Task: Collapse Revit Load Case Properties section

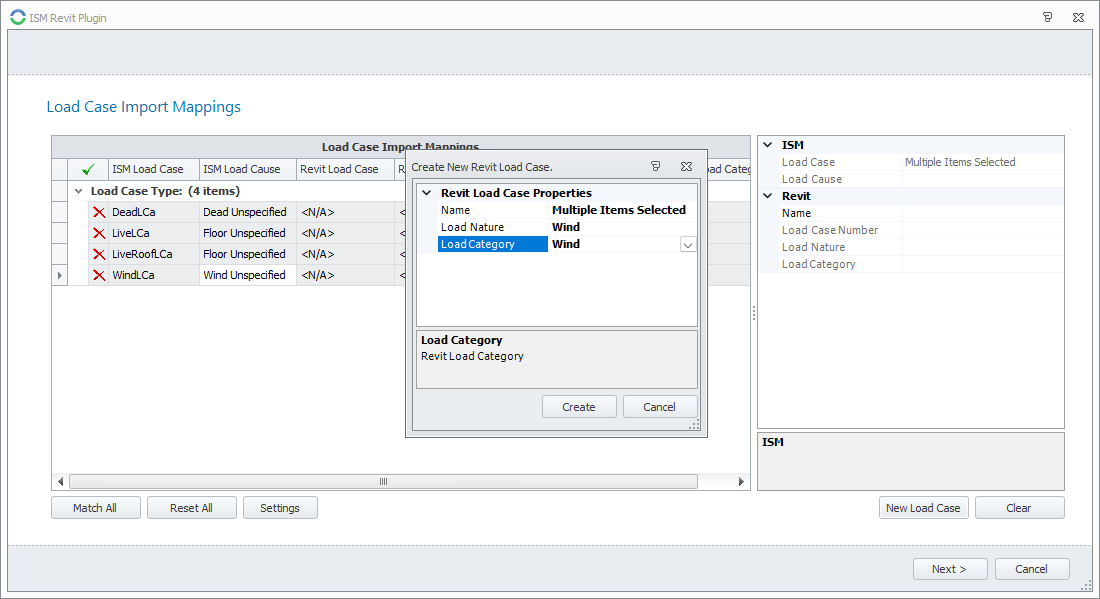Action: (427, 192)
